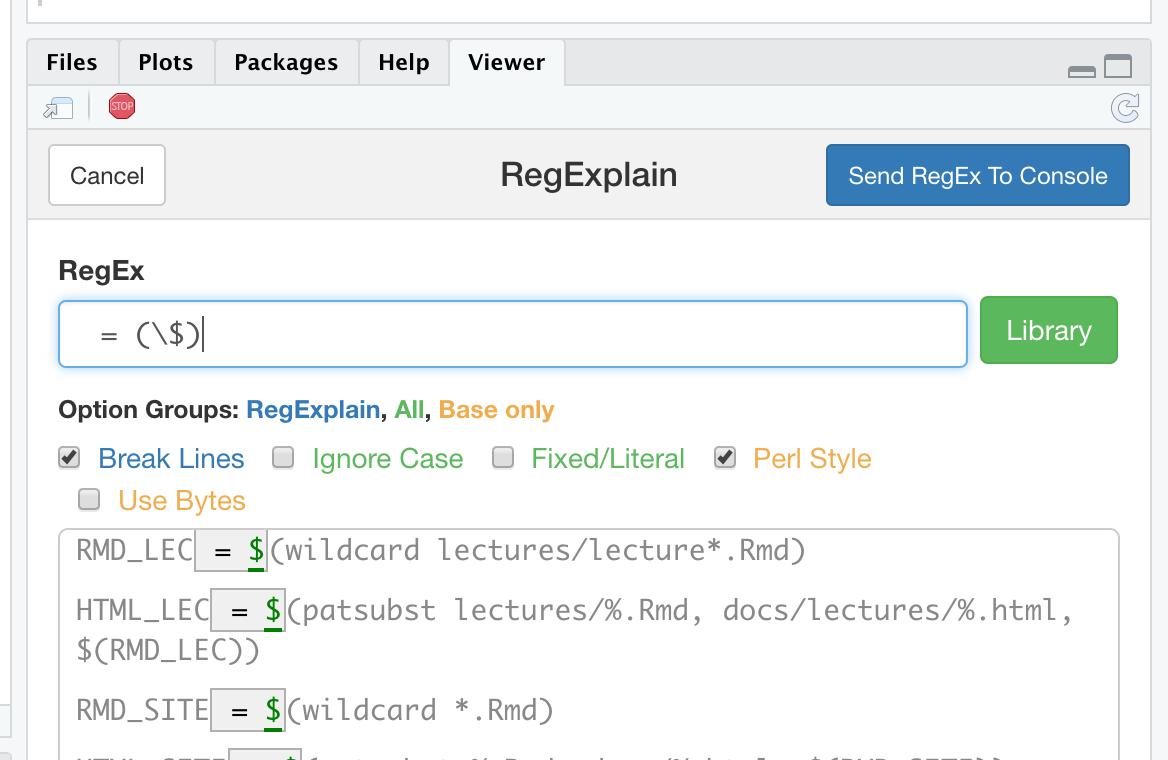Switch to the Packages tab
The image size is (1168, 760).
click(286, 63)
